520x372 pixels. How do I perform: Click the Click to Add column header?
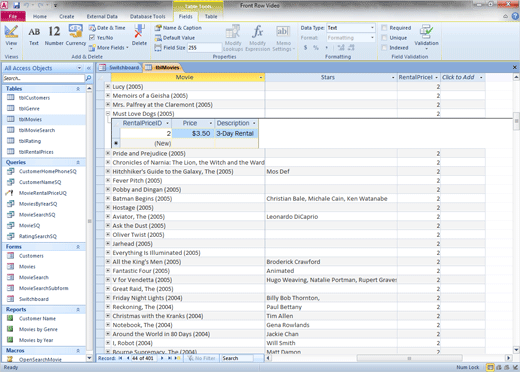pyautogui.click(x=462, y=77)
